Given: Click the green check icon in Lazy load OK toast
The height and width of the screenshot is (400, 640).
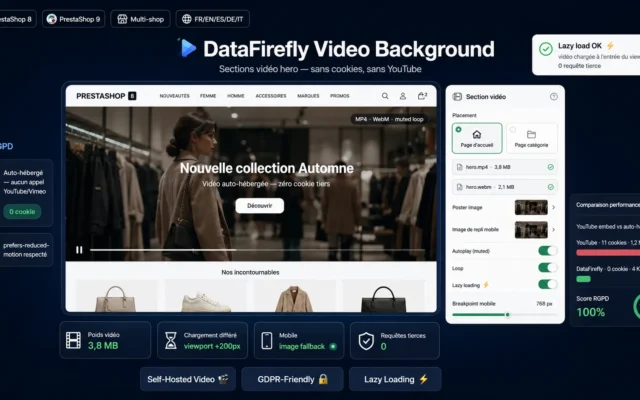Looking at the screenshot, I should (546, 49).
